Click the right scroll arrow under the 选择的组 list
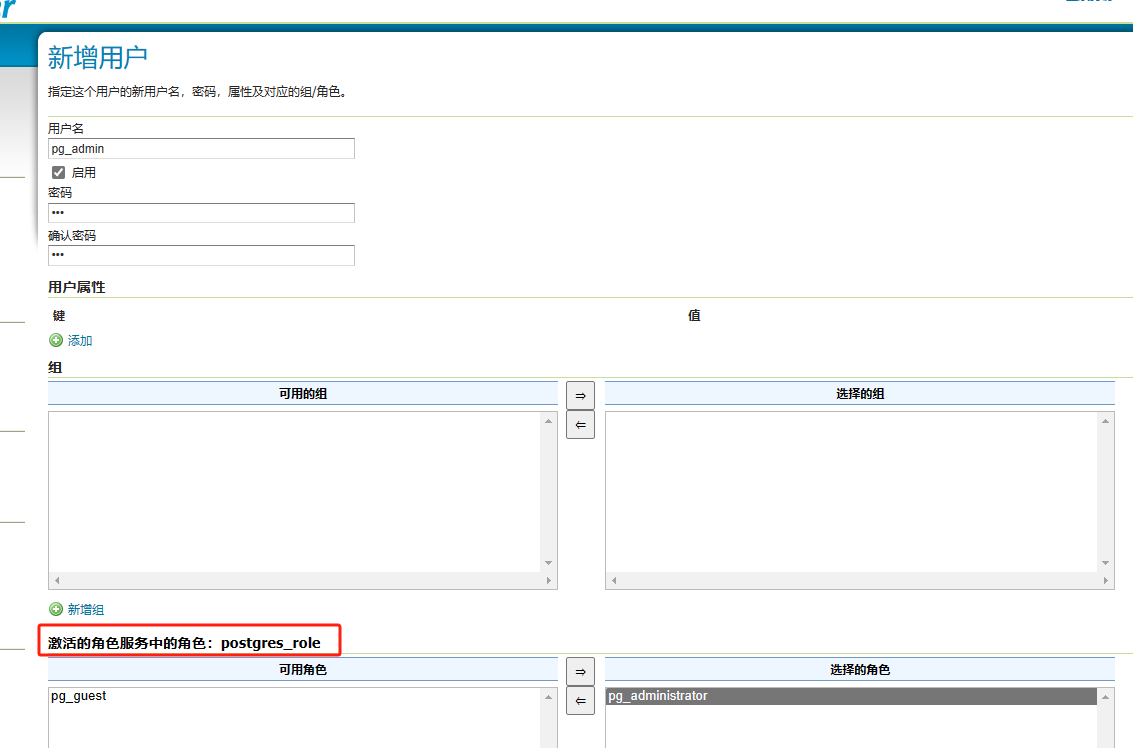This screenshot has width=1133, height=748. [x=1105, y=580]
